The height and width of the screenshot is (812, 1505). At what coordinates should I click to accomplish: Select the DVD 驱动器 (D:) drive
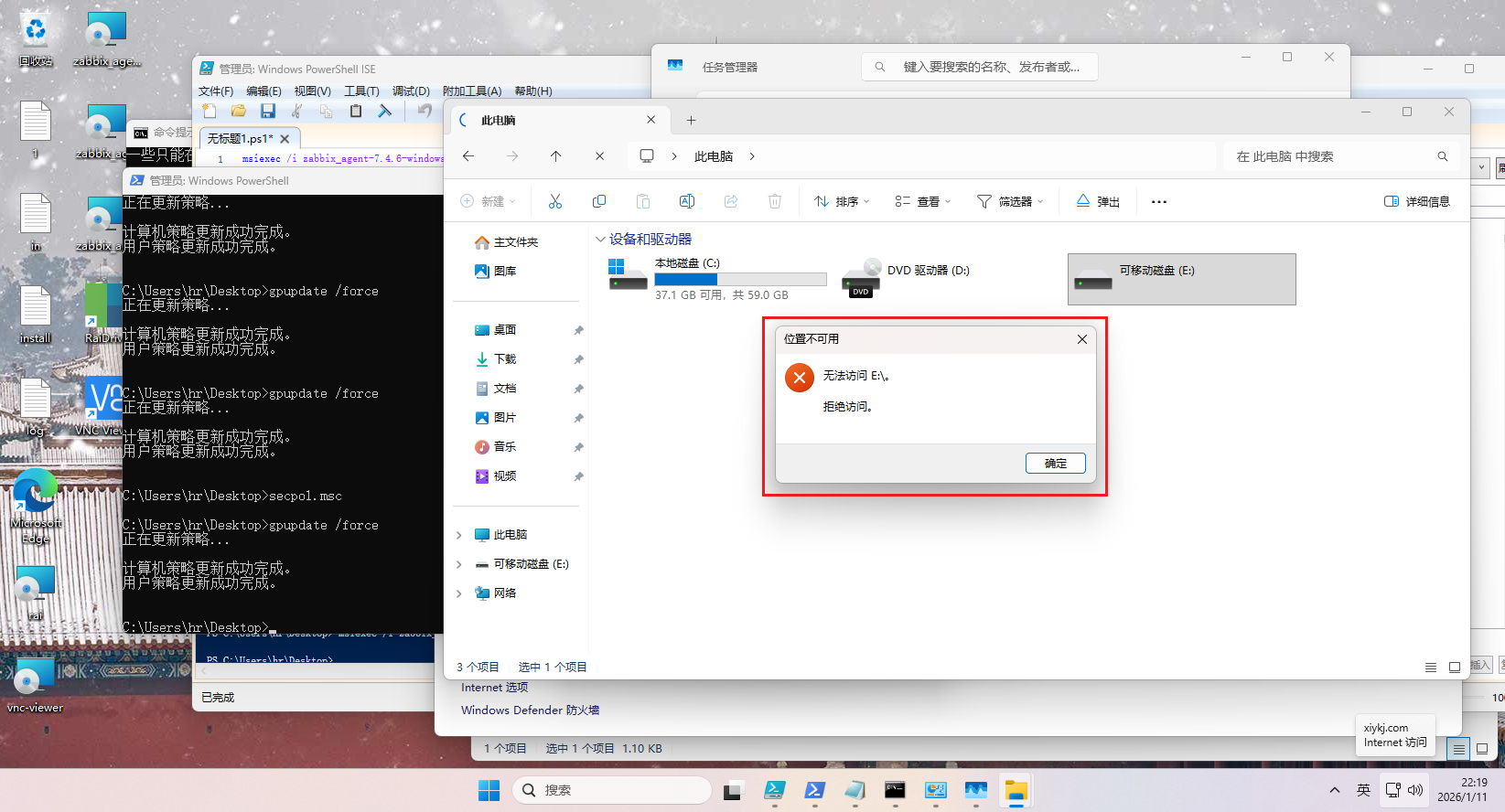951,279
